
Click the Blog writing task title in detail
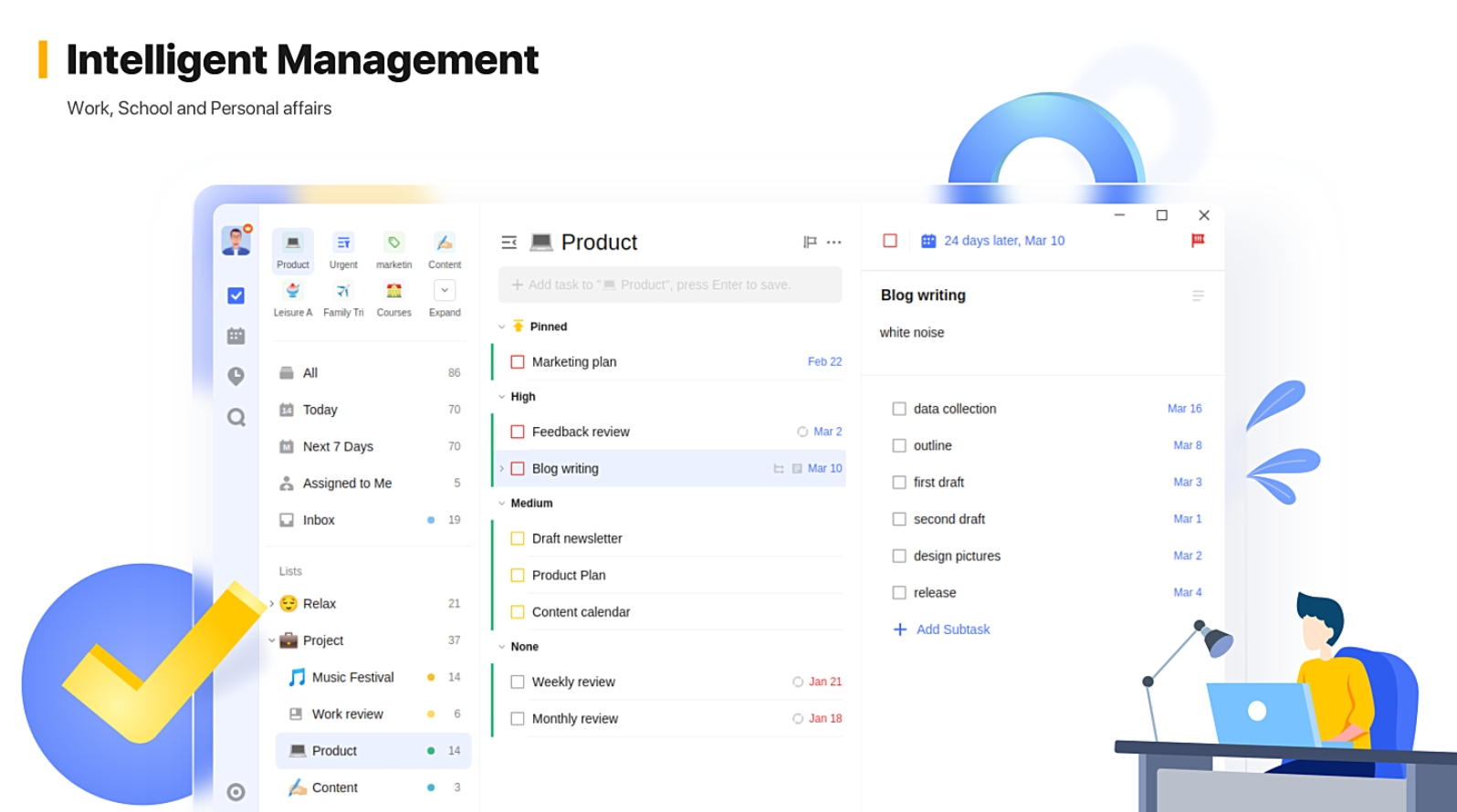pyautogui.click(x=923, y=296)
